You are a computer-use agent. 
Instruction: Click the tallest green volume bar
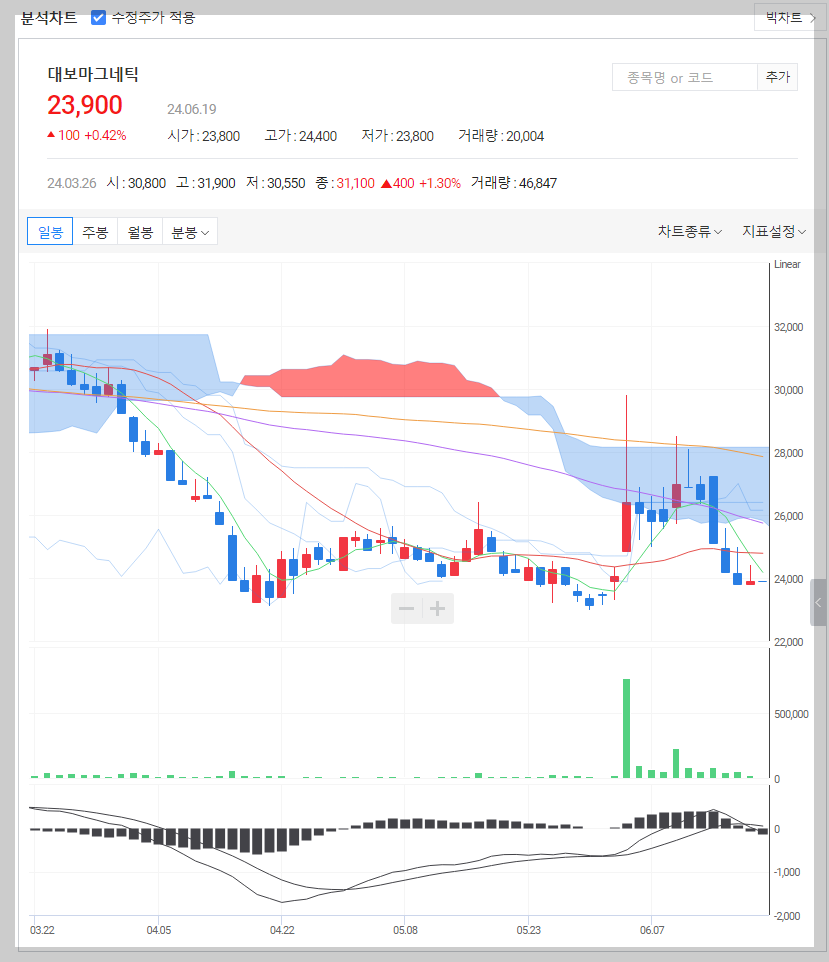pos(627,728)
